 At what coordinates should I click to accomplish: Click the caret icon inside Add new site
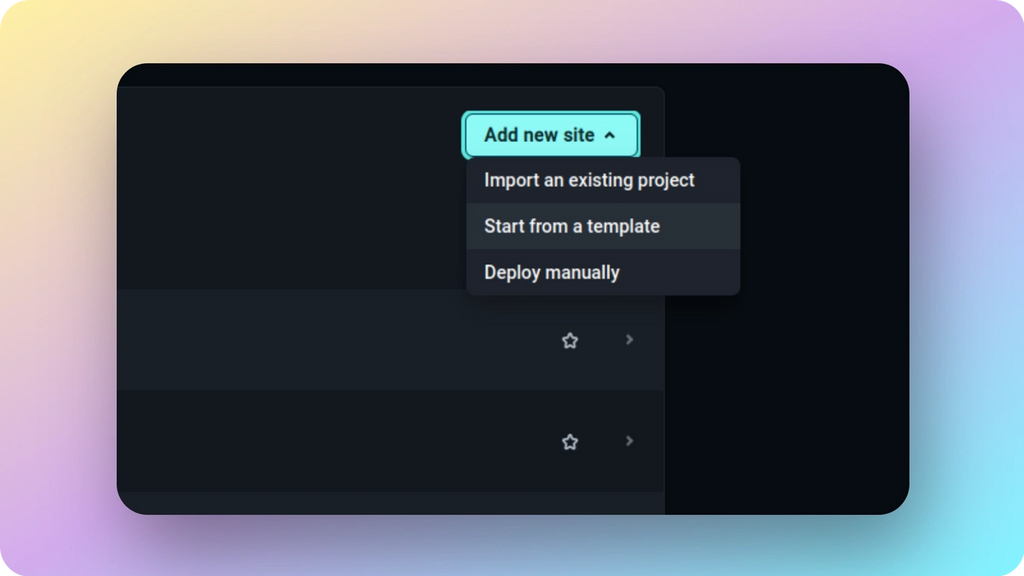(609, 135)
